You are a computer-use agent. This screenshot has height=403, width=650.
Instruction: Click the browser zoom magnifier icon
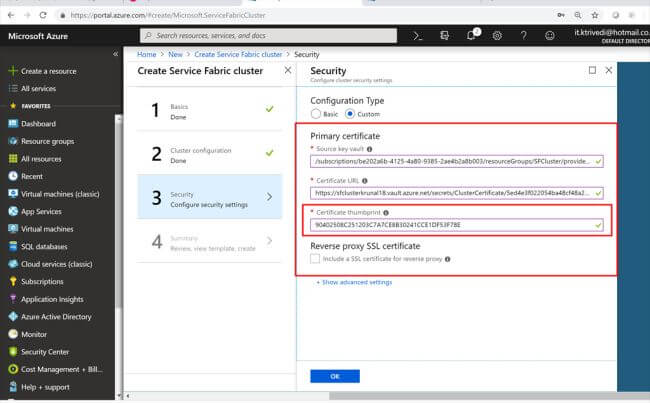[x=578, y=15]
